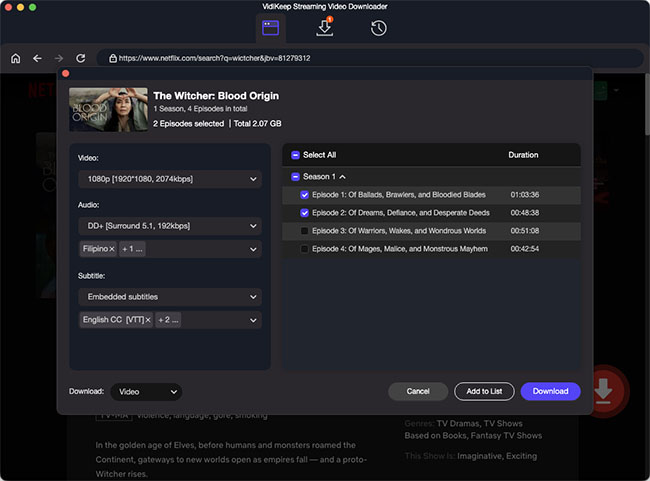The height and width of the screenshot is (481, 650).
Task: Open the downloading queue tab
Action: click(x=325, y=27)
